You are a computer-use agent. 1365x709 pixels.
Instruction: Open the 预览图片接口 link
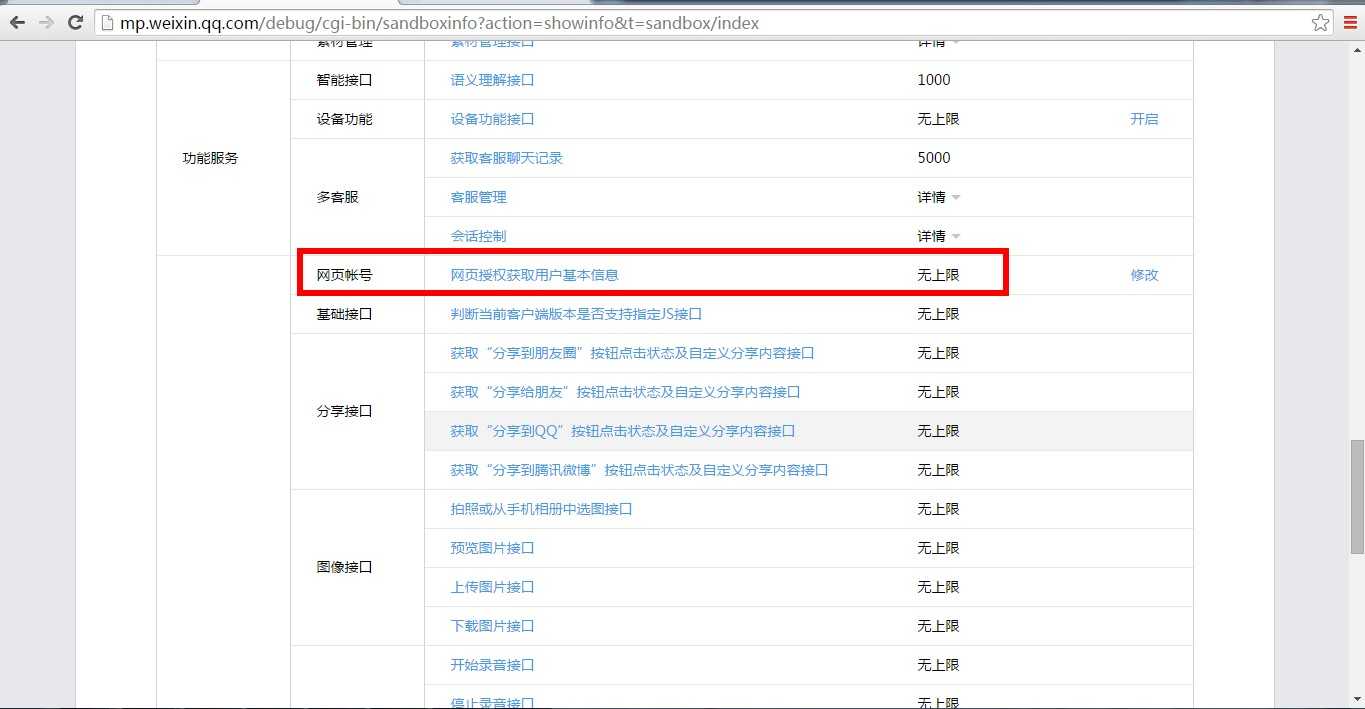pyautogui.click(x=492, y=548)
